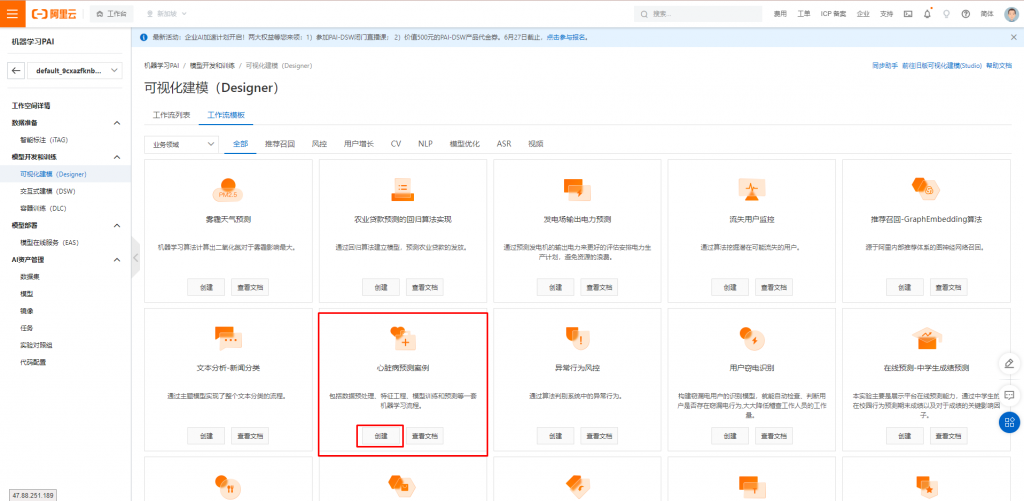Click the 在线预测-中学生成绩预测 template icon

click(926, 338)
